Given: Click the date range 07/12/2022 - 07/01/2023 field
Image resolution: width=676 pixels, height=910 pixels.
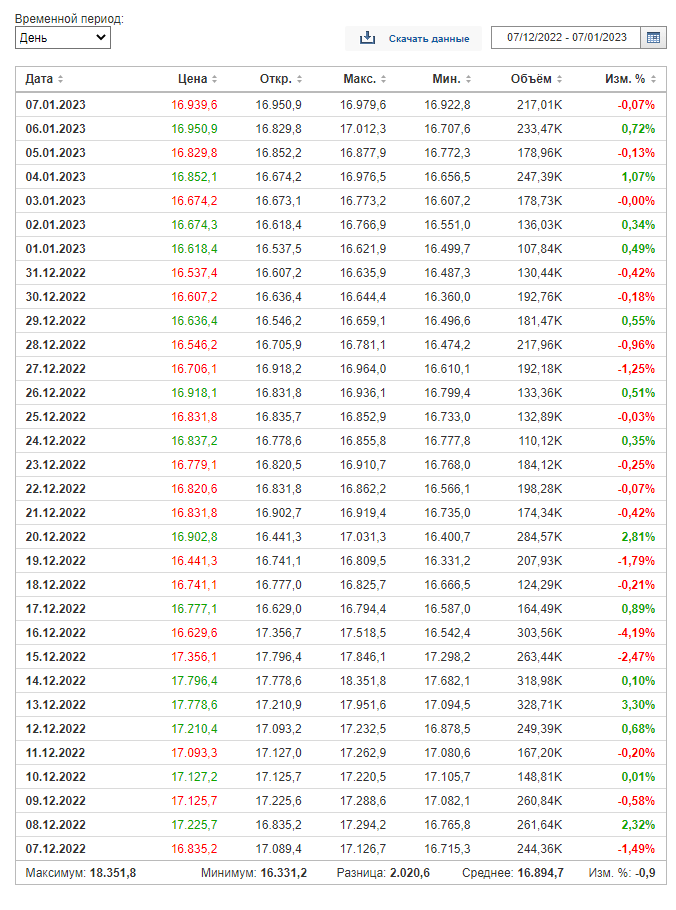Looking at the screenshot, I should pyautogui.click(x=566, y=38).
